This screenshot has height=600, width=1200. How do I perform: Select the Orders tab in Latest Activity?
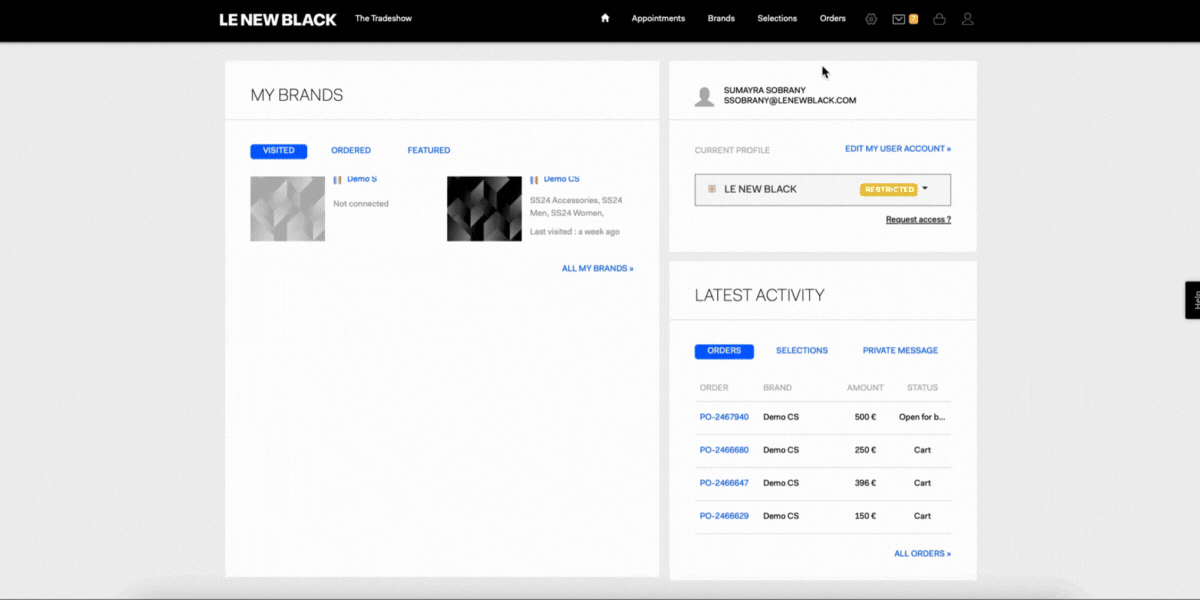click(x=724, y=351)
